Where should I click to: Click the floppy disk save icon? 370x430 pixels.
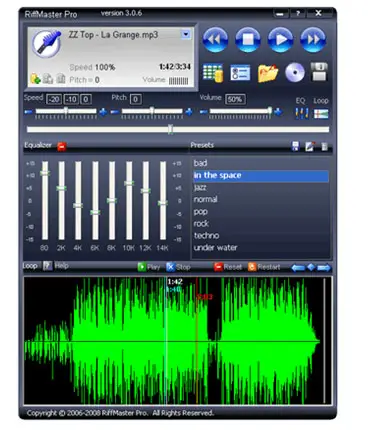pos(319,72)
